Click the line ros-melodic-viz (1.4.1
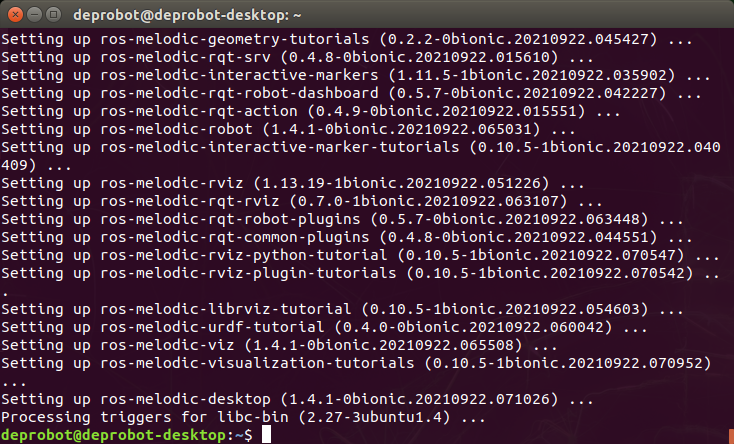 279,346
